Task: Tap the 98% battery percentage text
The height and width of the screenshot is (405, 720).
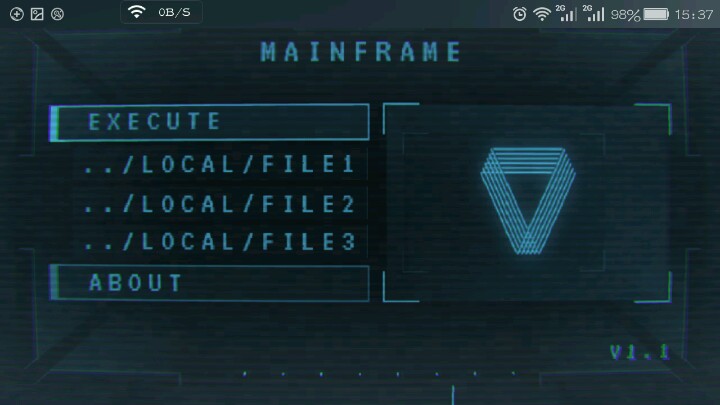Action: (x=625, y=15)
